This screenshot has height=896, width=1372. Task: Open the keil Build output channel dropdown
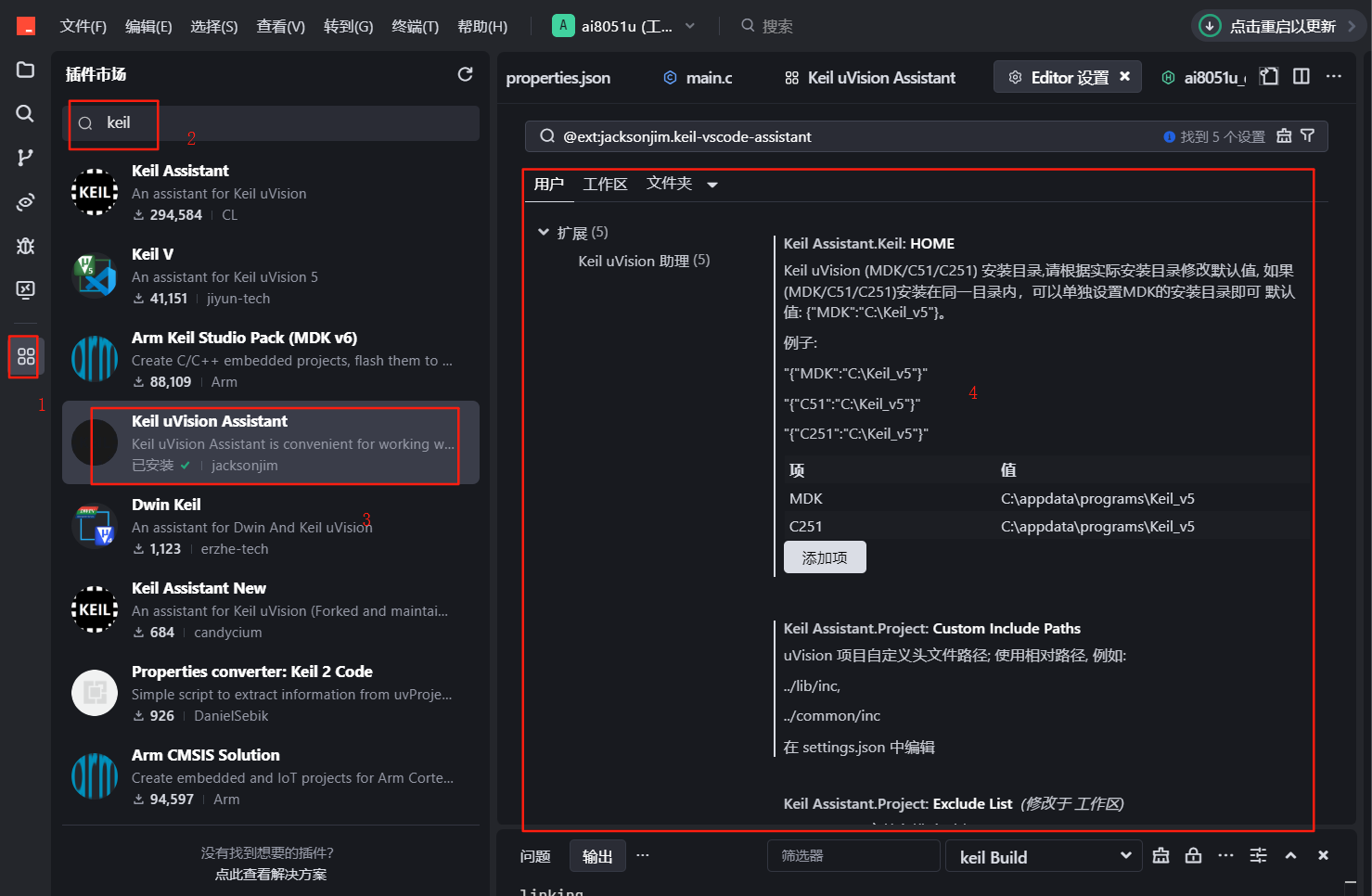(x=1045, y=856)
